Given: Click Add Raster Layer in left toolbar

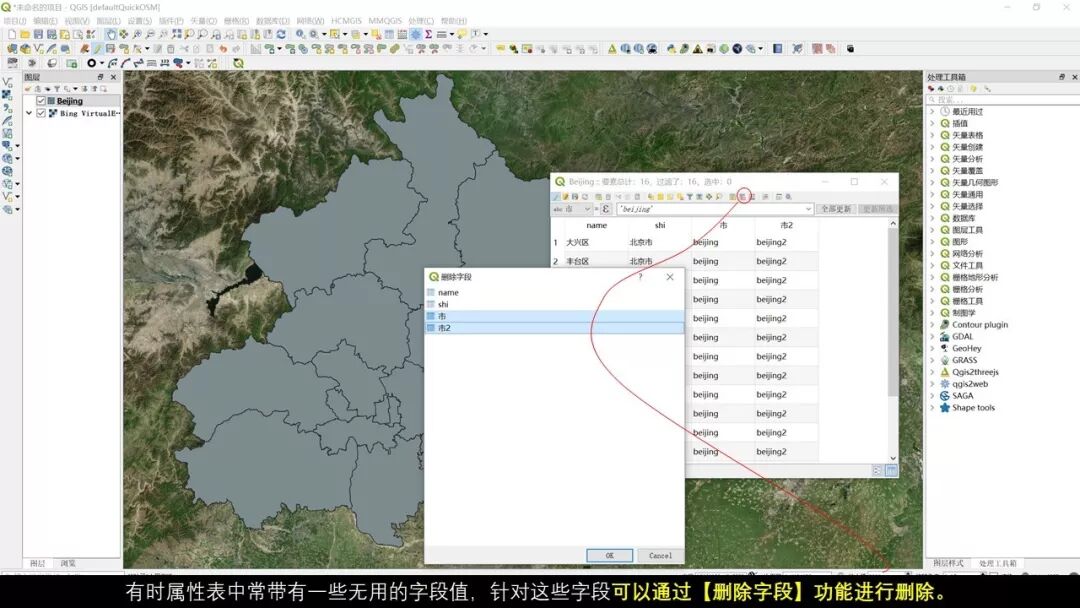Looking at the screenshot, I should click(x=8, y=95).
